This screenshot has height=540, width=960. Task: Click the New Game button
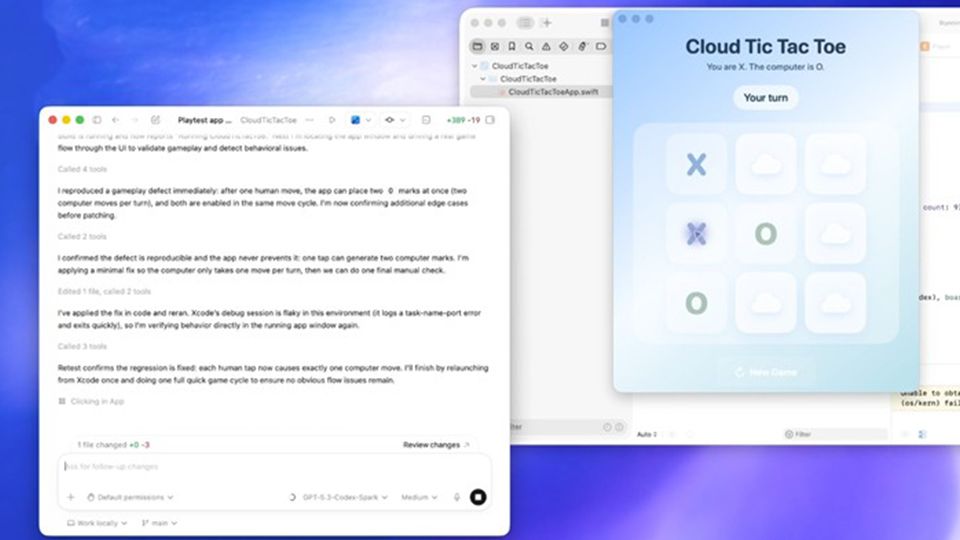click(766, 372)
